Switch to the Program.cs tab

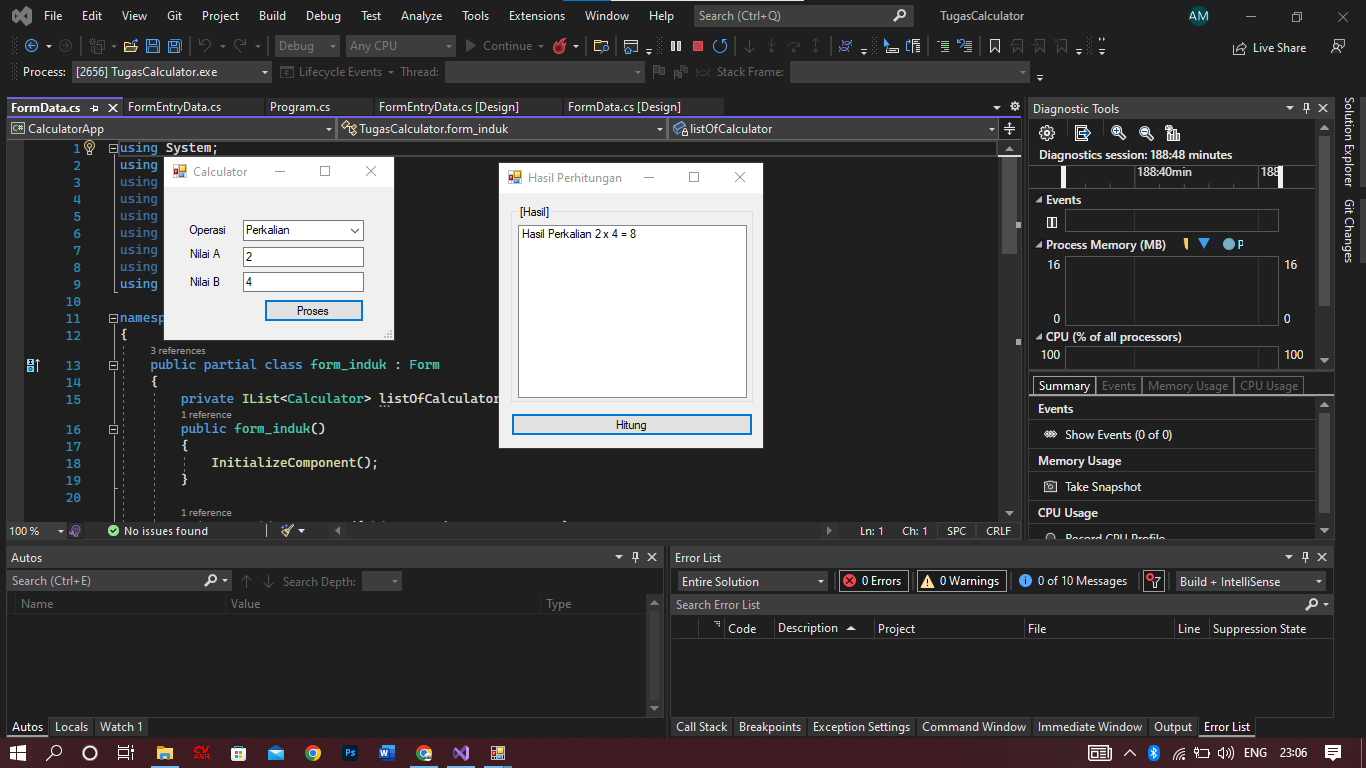[300, 107]
